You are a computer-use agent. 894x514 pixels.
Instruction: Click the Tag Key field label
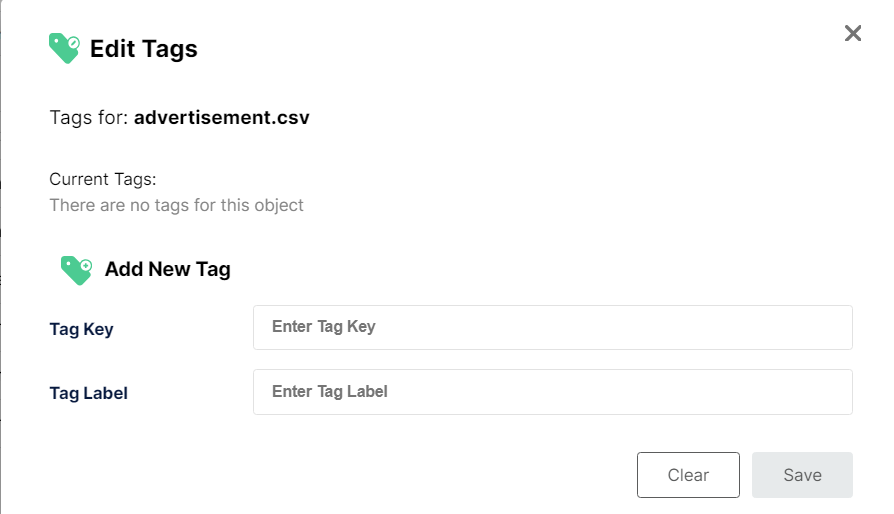click(81, 329)
